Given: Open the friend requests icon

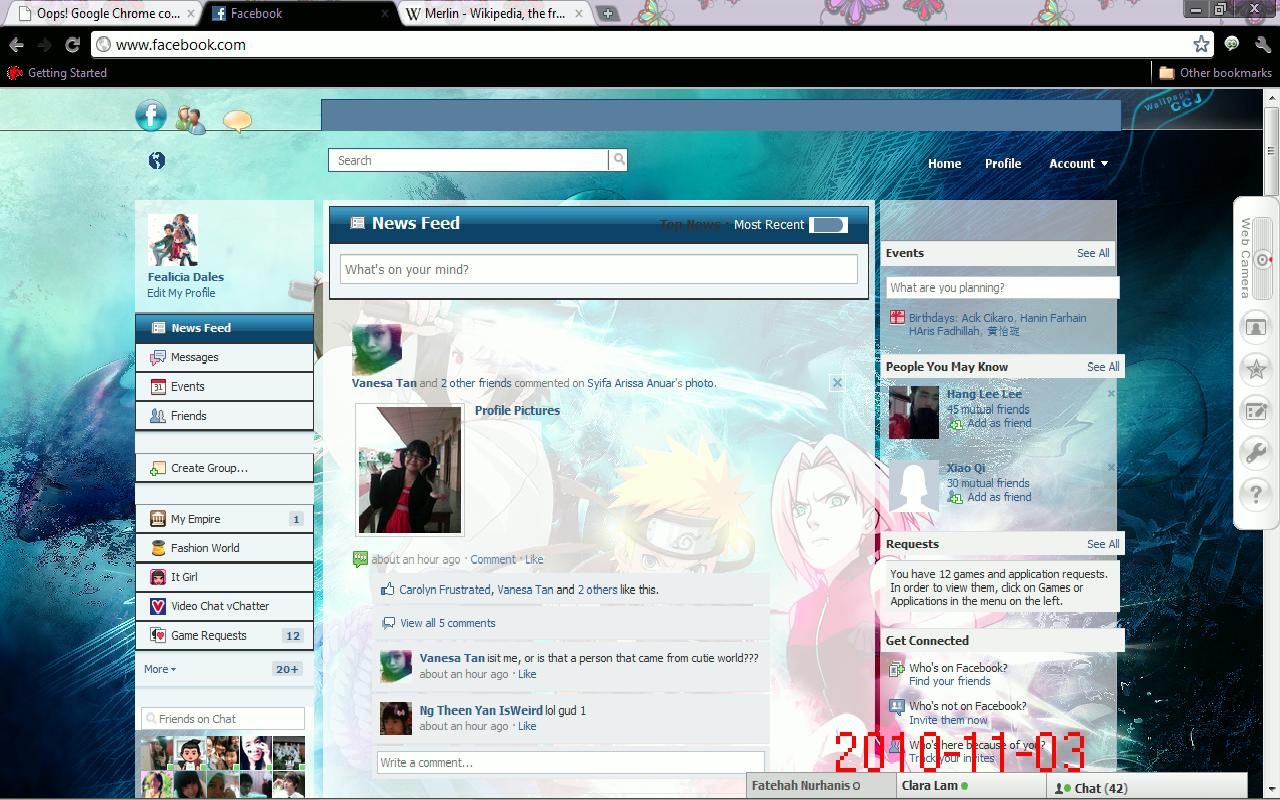Looking at the screenshot, I should pyautogui.click(x=190, y=119).
